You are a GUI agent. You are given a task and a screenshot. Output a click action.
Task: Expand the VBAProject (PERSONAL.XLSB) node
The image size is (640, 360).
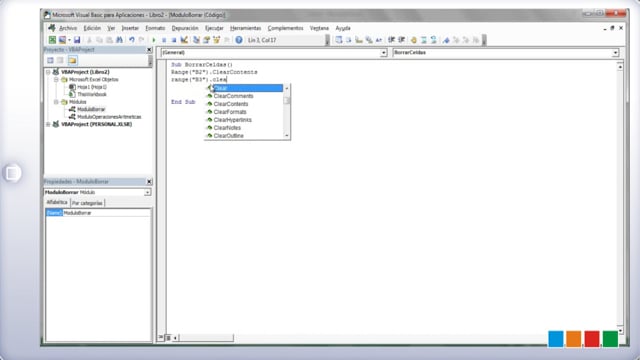pos(48,124)
